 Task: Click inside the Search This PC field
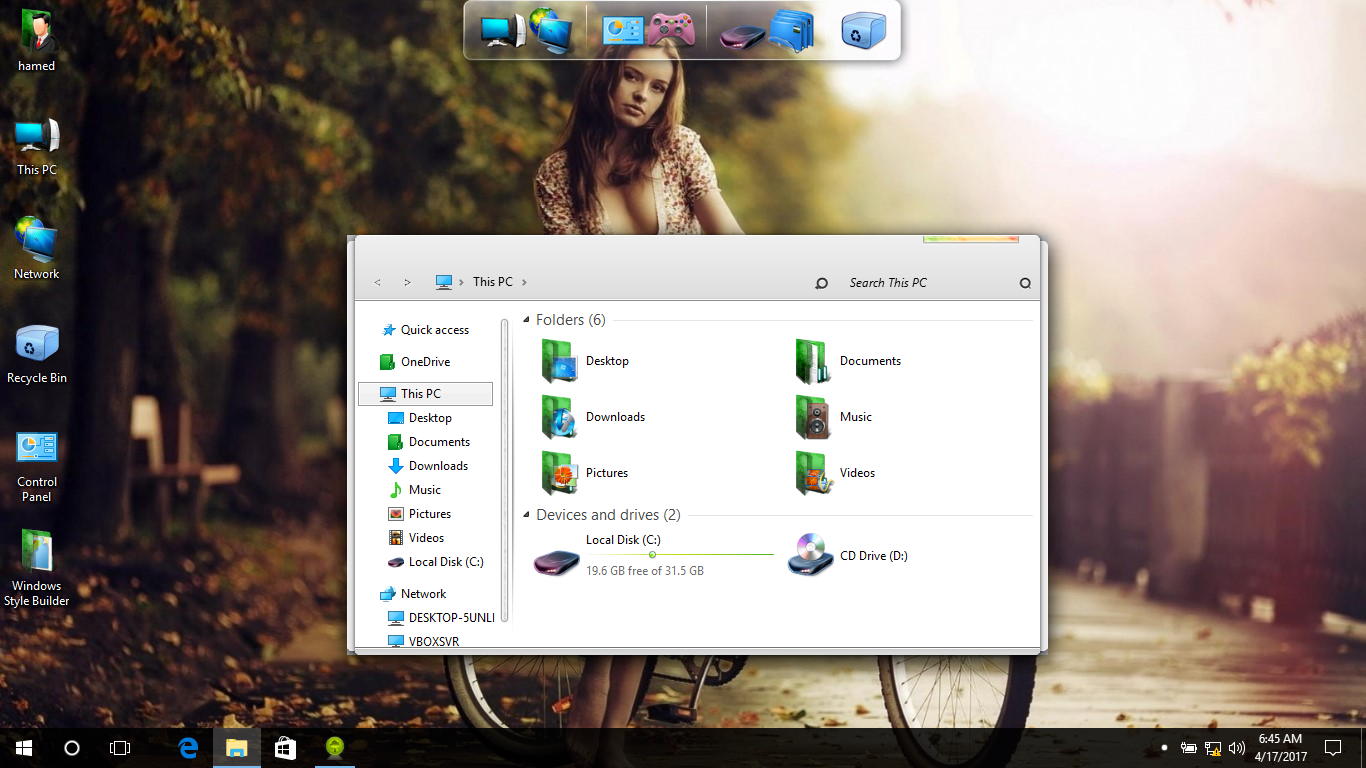920,283
